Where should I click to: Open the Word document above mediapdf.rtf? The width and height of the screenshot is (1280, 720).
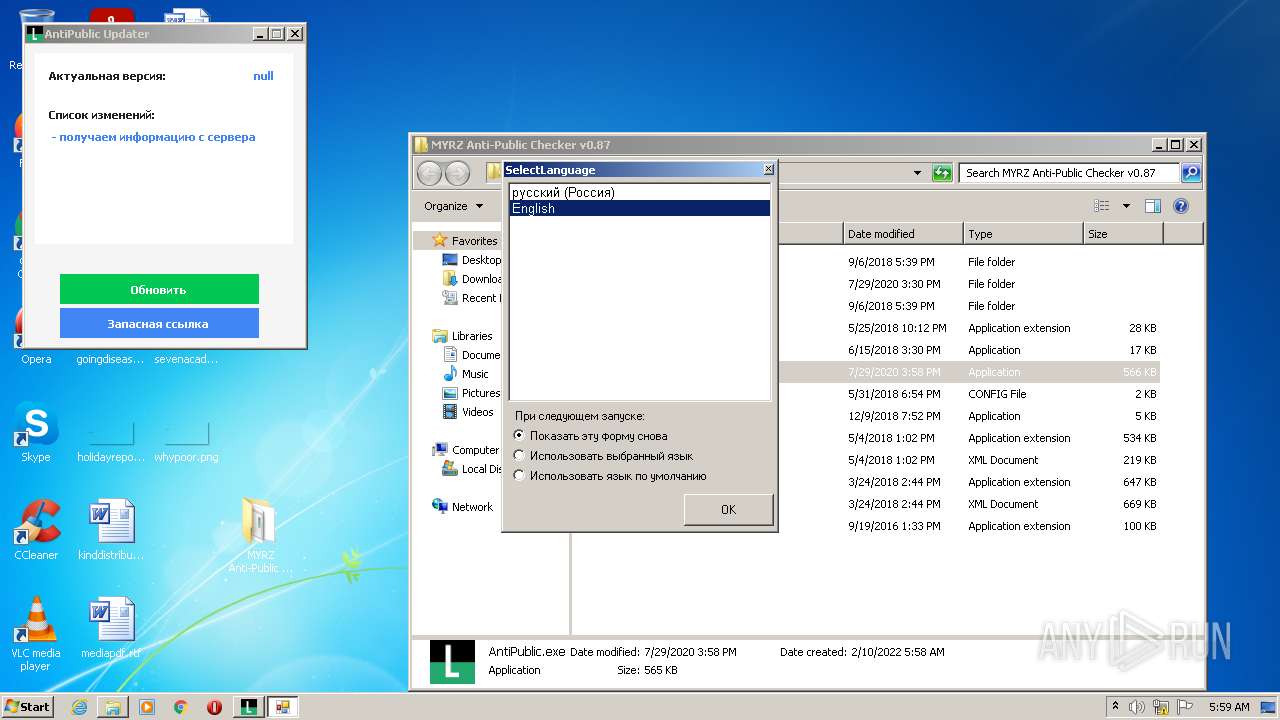coord(111,530)
